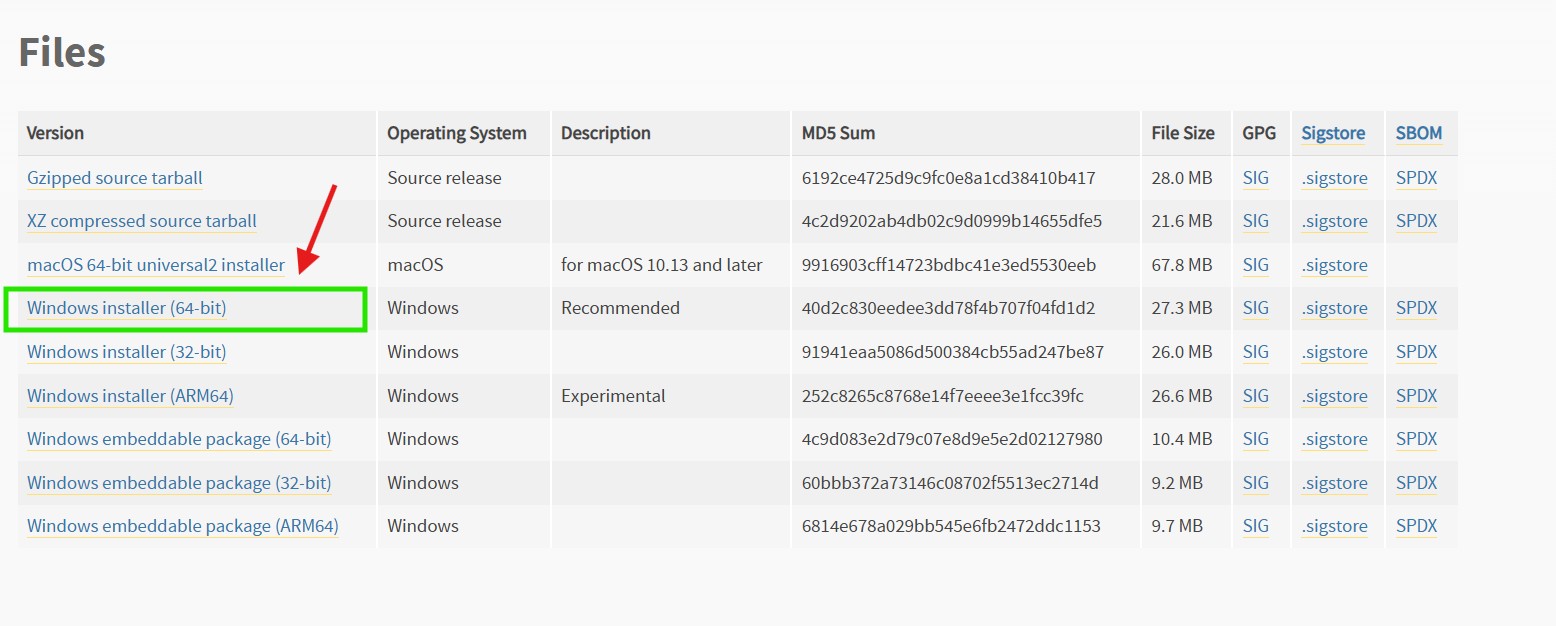Download Windows installer (32-bit)
This screenshot has height=626, width=1556.
click(127, 352)
